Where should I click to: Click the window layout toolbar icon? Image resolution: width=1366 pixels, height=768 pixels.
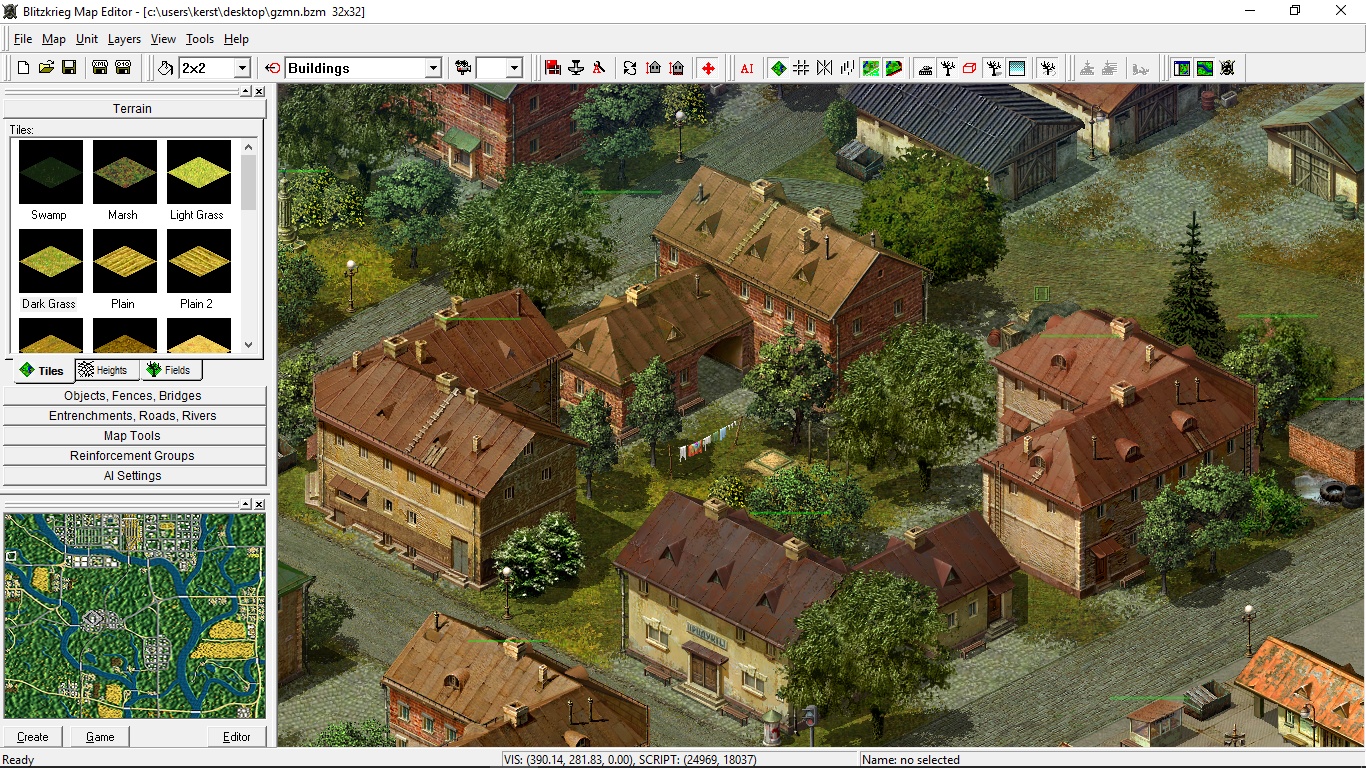coord(1182,68)
